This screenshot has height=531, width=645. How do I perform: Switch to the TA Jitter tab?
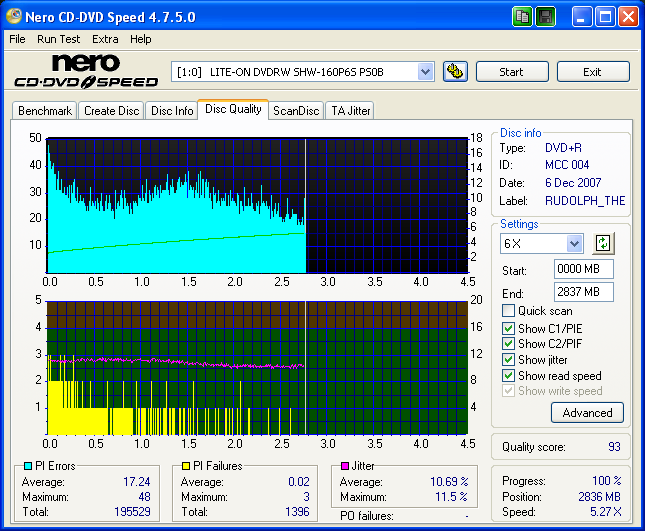tap(350, 111)
